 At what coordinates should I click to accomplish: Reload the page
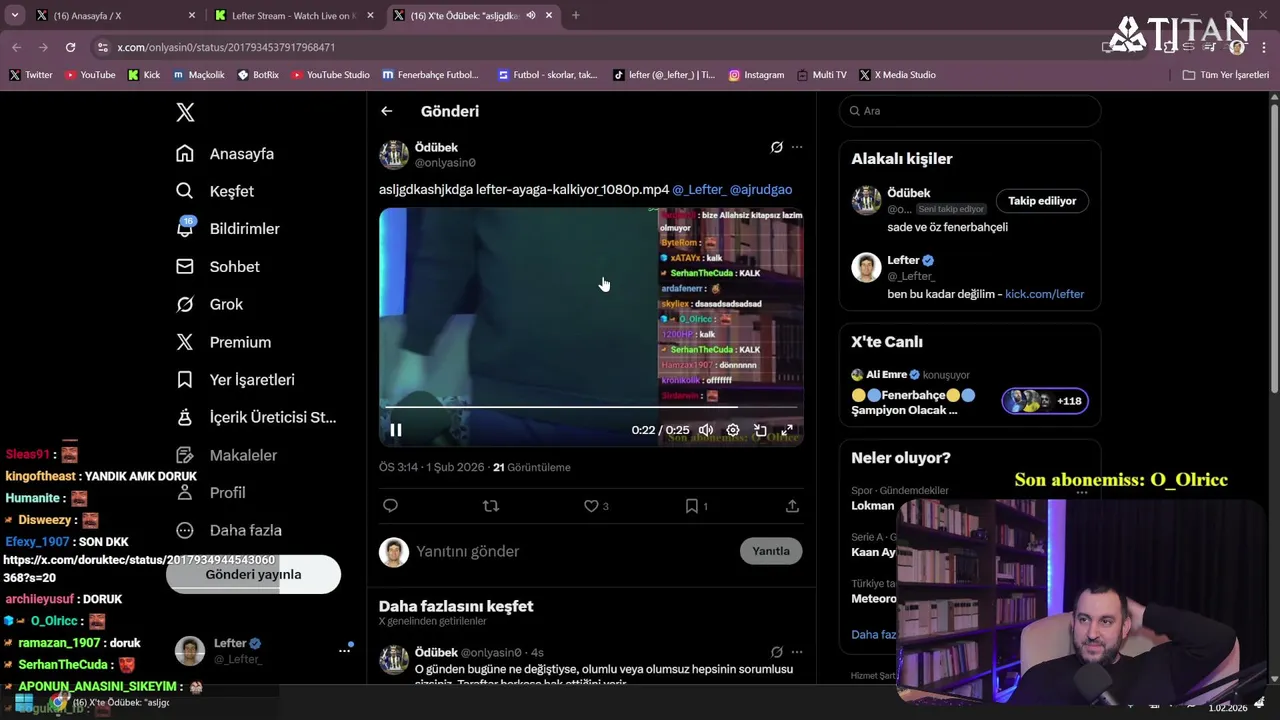click(x=70, y=47)
